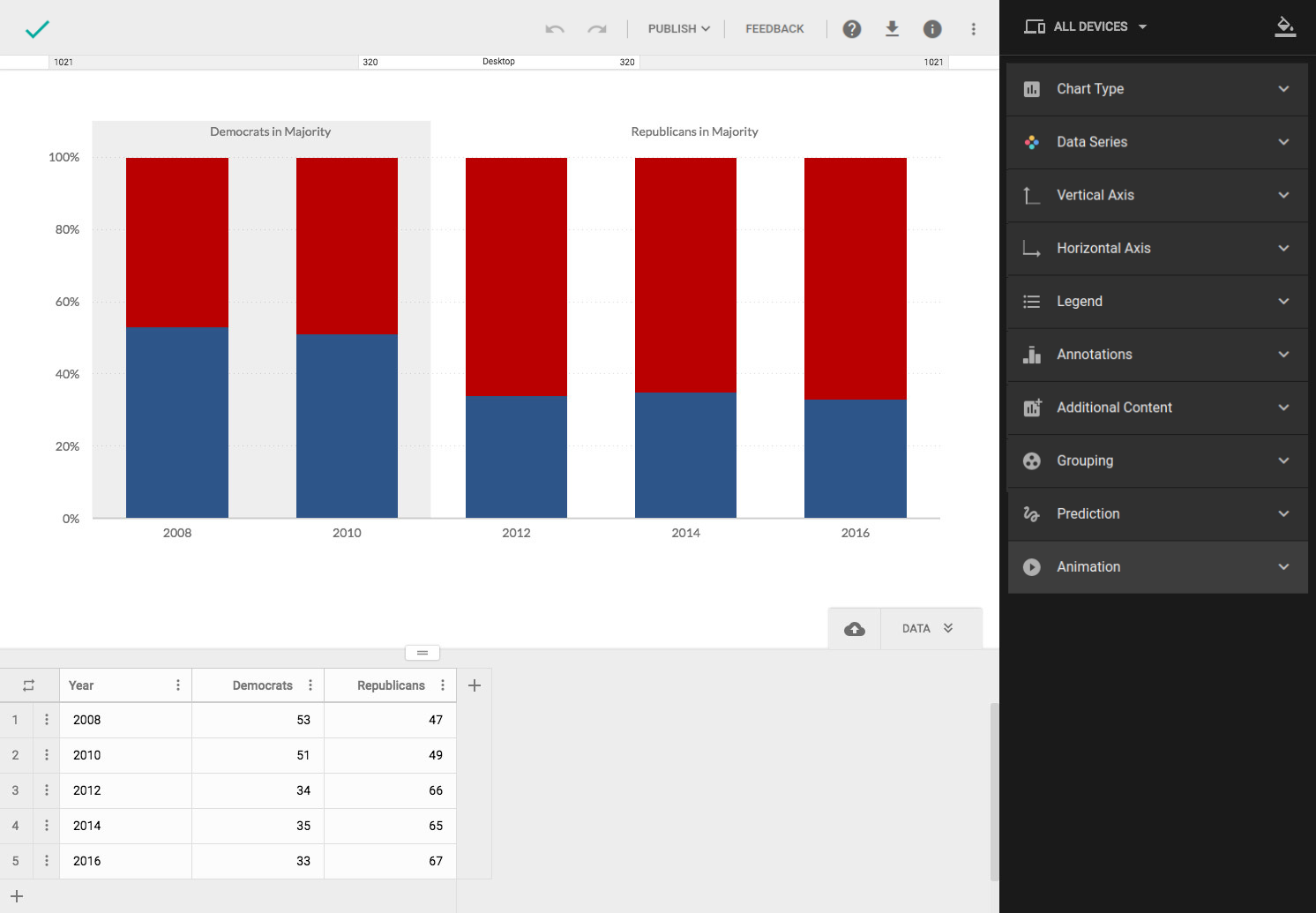Expand the Chart Type section

(x=1156, y=89)
